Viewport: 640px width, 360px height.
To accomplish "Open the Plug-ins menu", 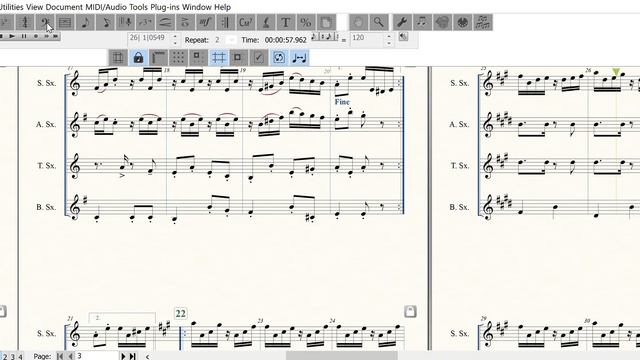I will [x=164, y=7].
